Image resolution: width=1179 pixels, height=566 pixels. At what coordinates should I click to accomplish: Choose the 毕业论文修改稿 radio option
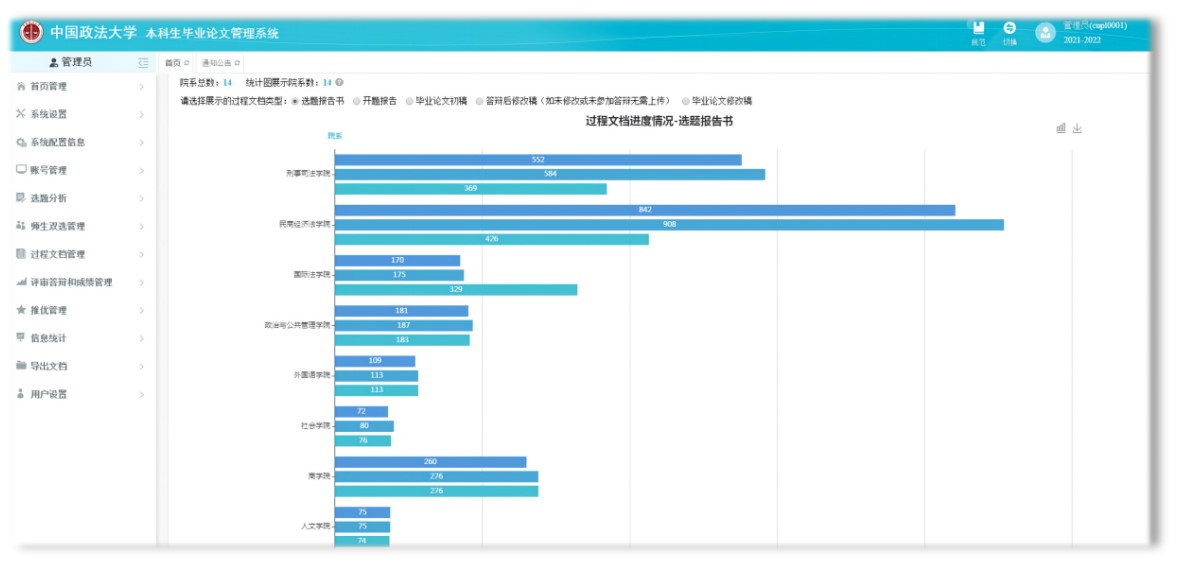686,101
